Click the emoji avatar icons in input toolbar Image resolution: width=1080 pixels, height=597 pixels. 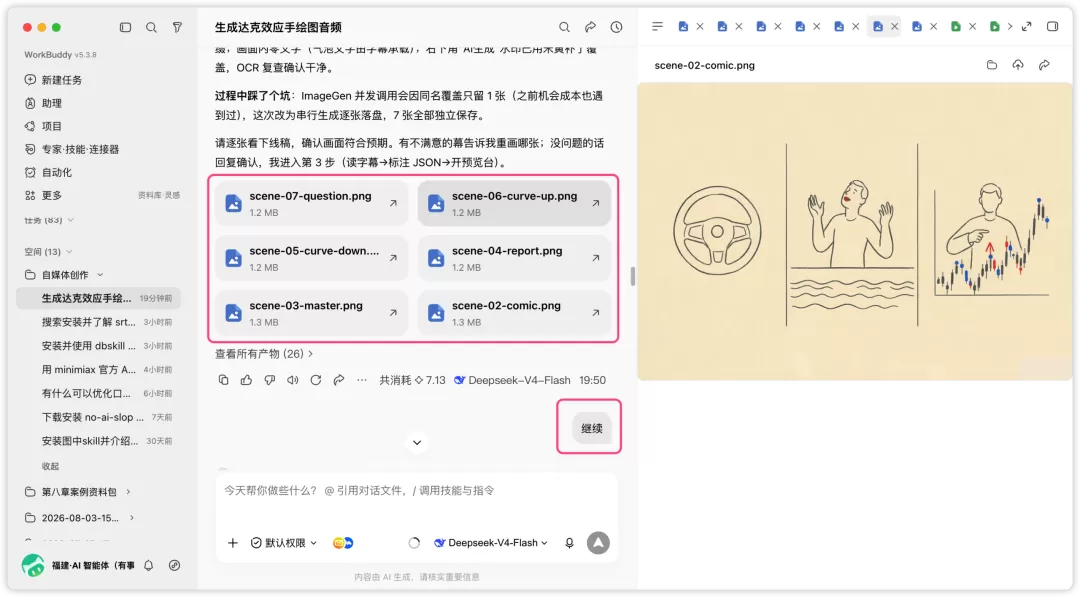[343, 543]
